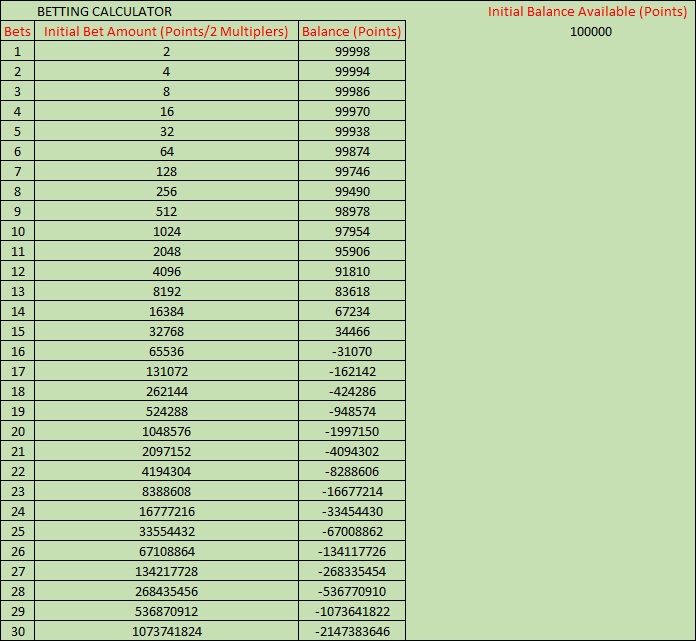Select bet amount cell 4194304
The width and height of the screenshot is (696, 641).
166,471
